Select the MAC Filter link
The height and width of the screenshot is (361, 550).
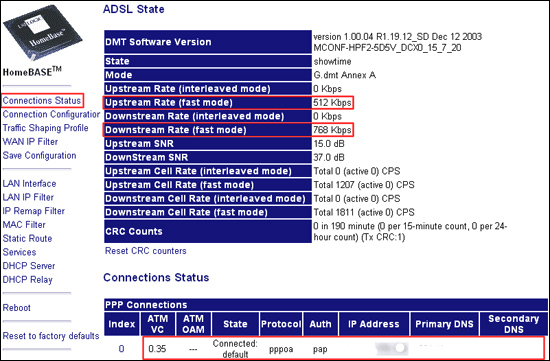pos(24,225)
